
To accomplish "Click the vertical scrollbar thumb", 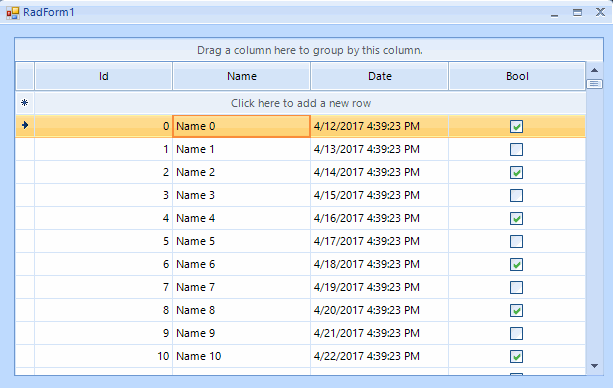I will tap(595, 84).
